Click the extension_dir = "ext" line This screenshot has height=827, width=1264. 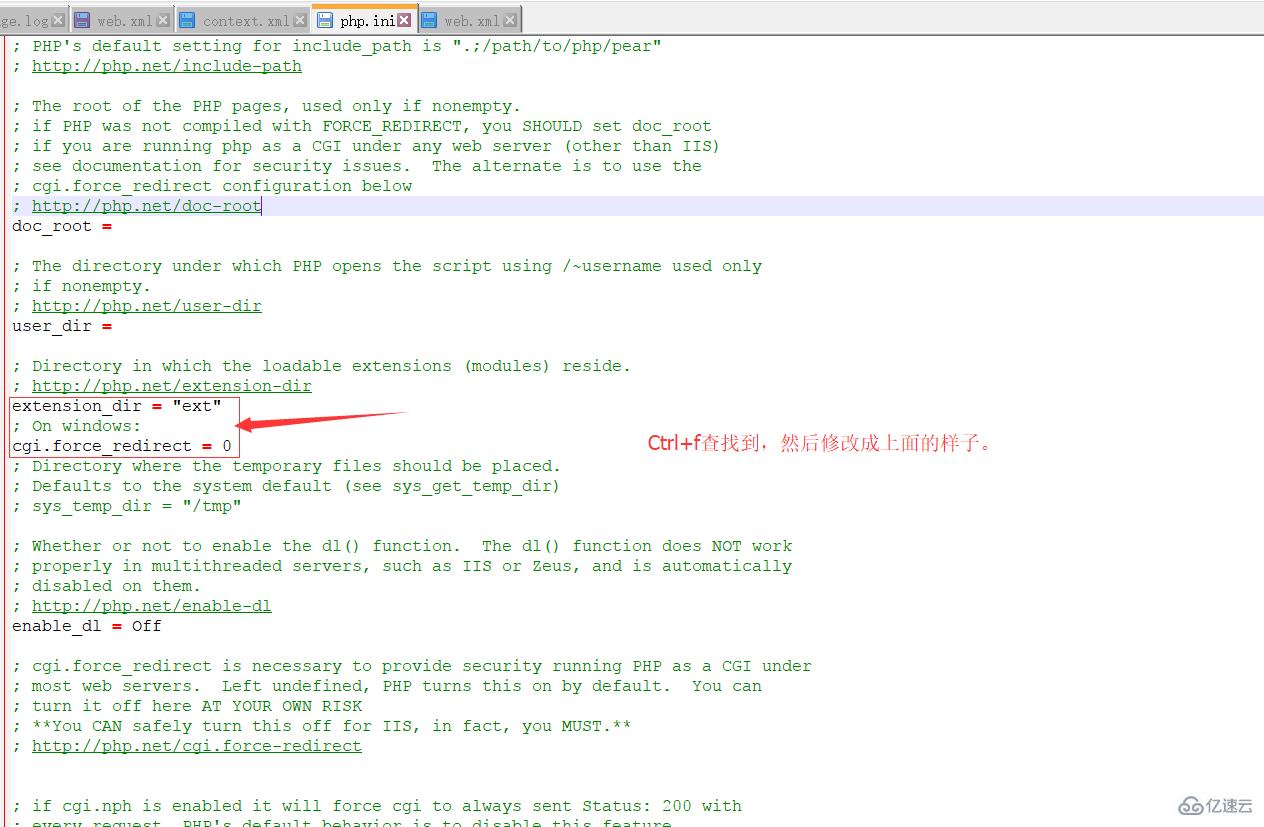point(117,406)
